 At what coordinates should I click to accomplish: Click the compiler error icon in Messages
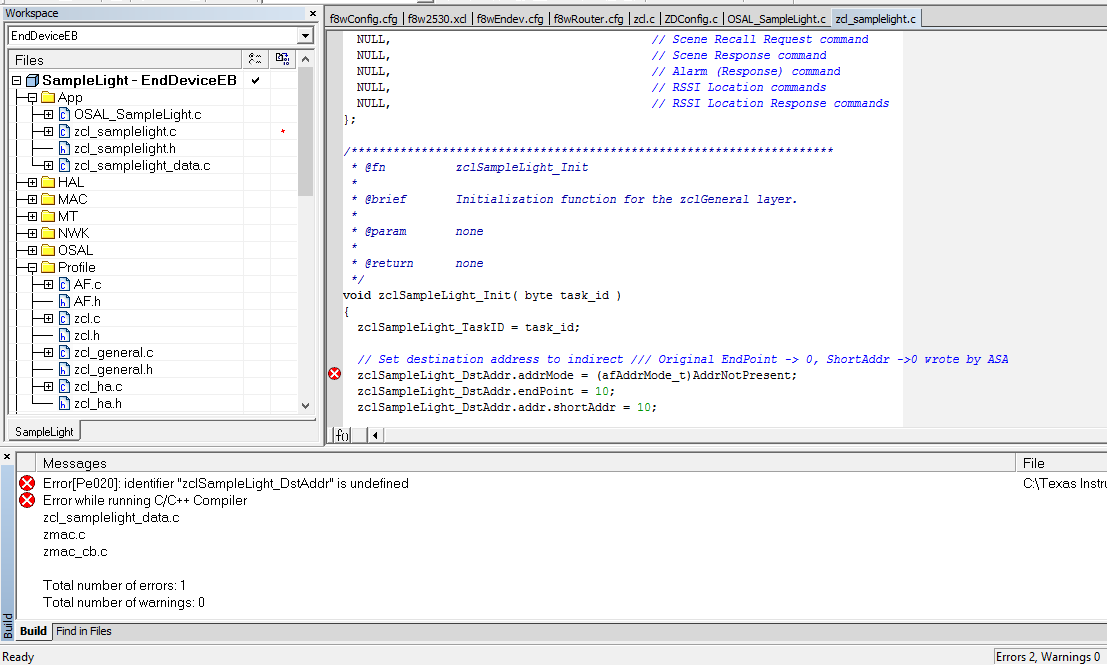click(27, 500)
